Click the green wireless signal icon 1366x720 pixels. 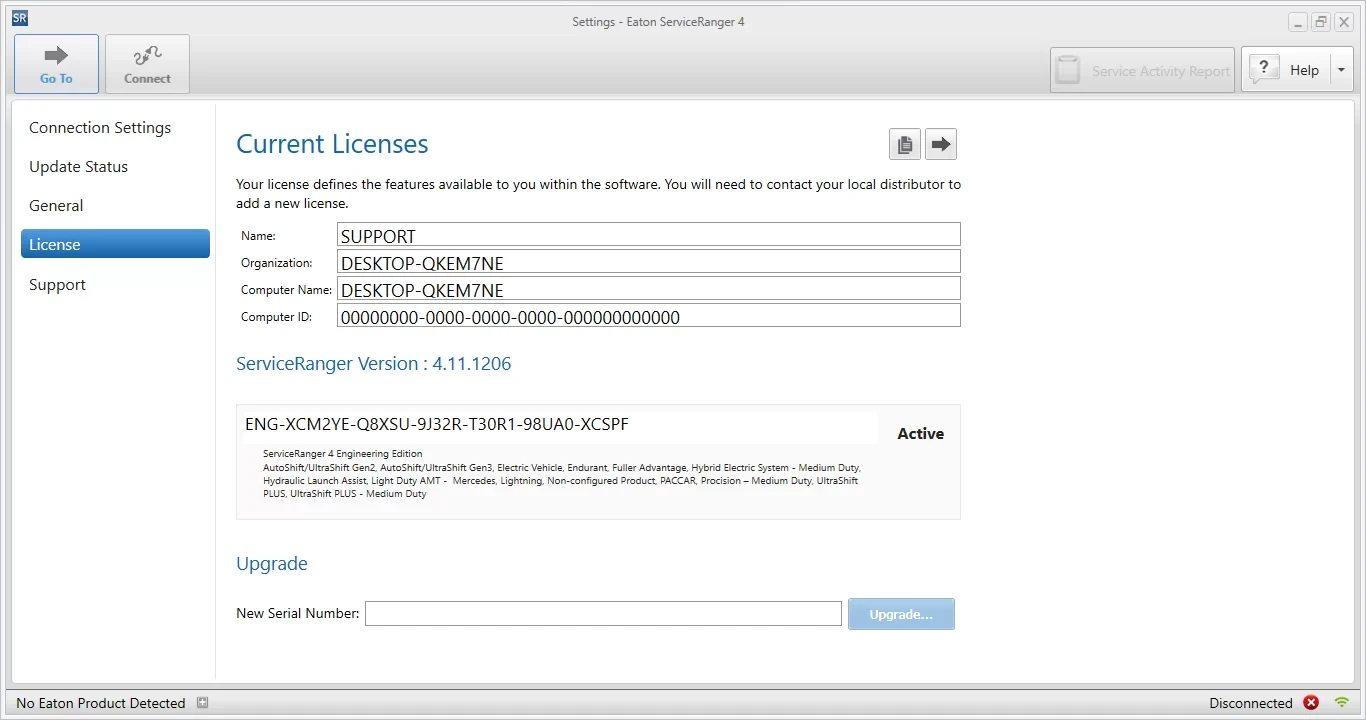point(1341,703)
